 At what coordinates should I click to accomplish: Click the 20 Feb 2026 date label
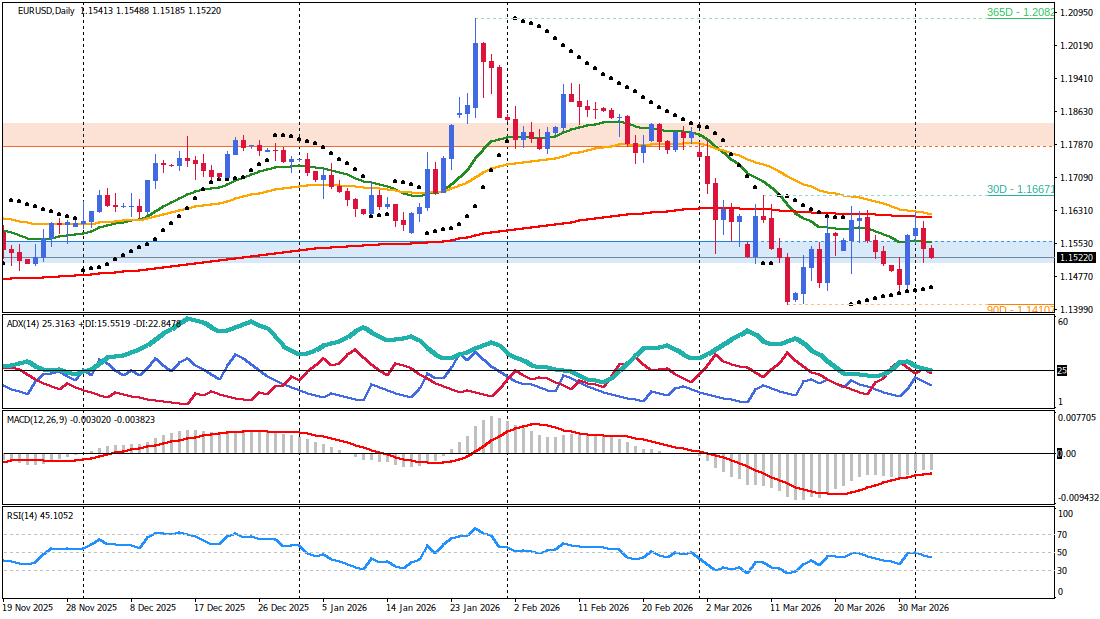[667, 608]
